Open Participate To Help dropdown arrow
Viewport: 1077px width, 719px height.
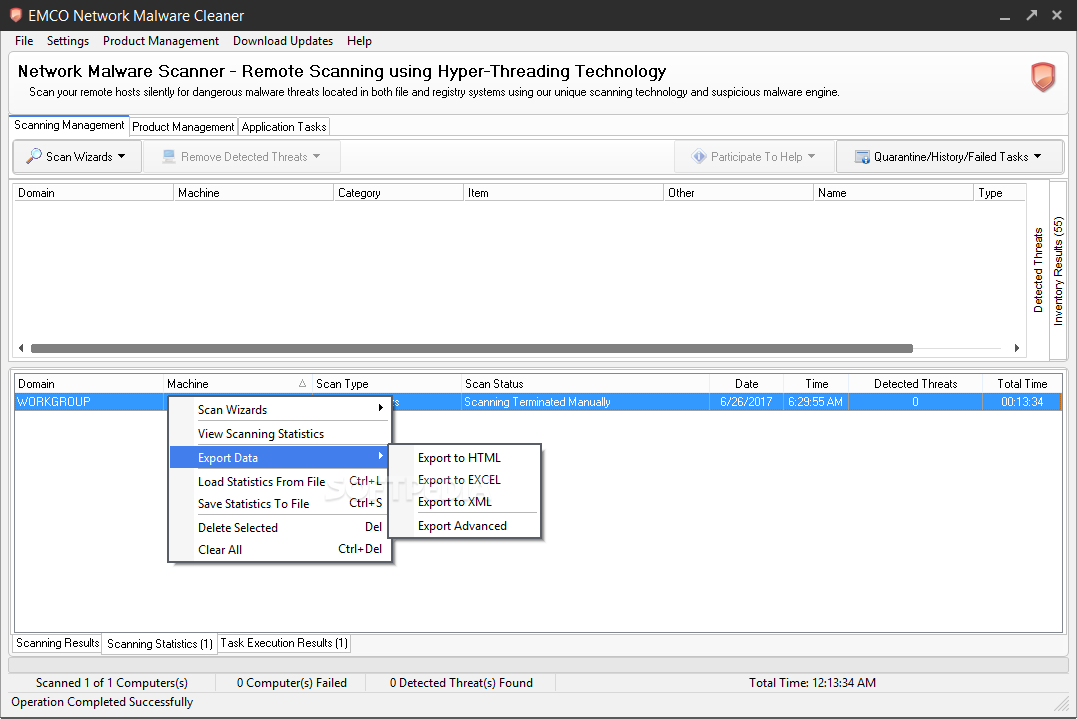[811, 157]
